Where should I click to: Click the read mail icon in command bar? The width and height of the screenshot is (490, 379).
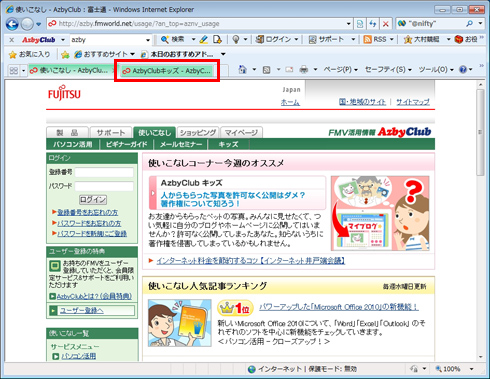tap(289, 70)
